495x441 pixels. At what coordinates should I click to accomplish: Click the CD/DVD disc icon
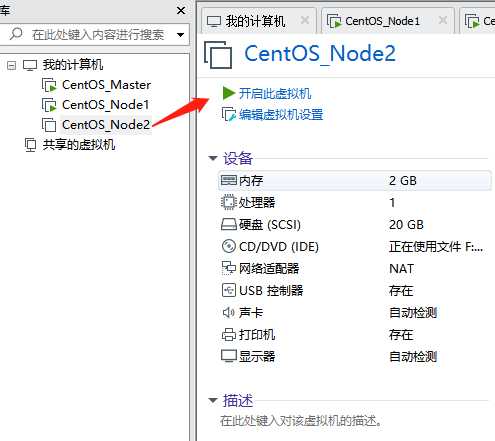click(x=229, y=246)
